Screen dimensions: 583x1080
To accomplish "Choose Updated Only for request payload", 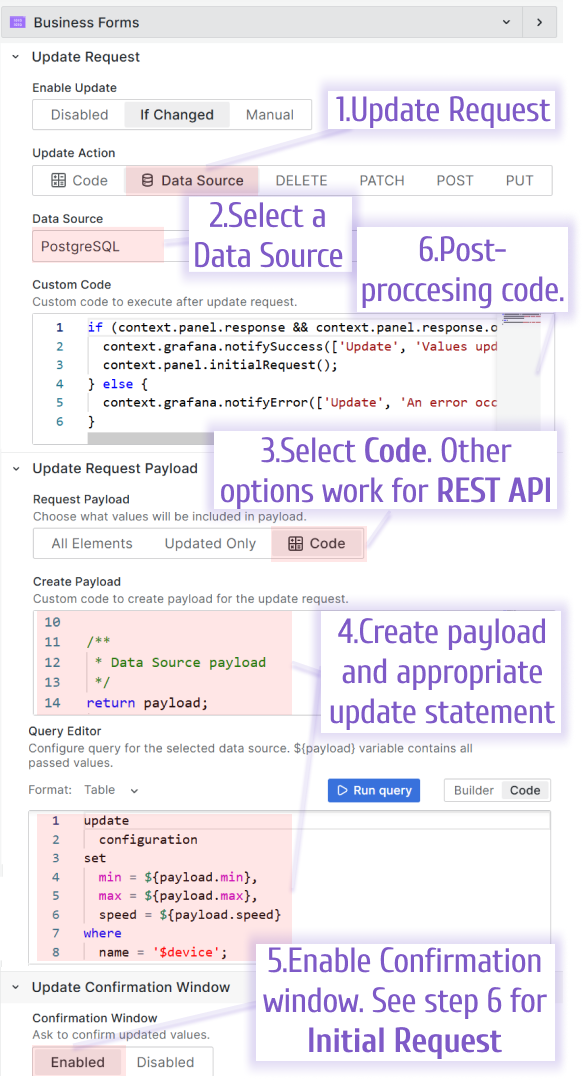I will click(x=210, y=543).
